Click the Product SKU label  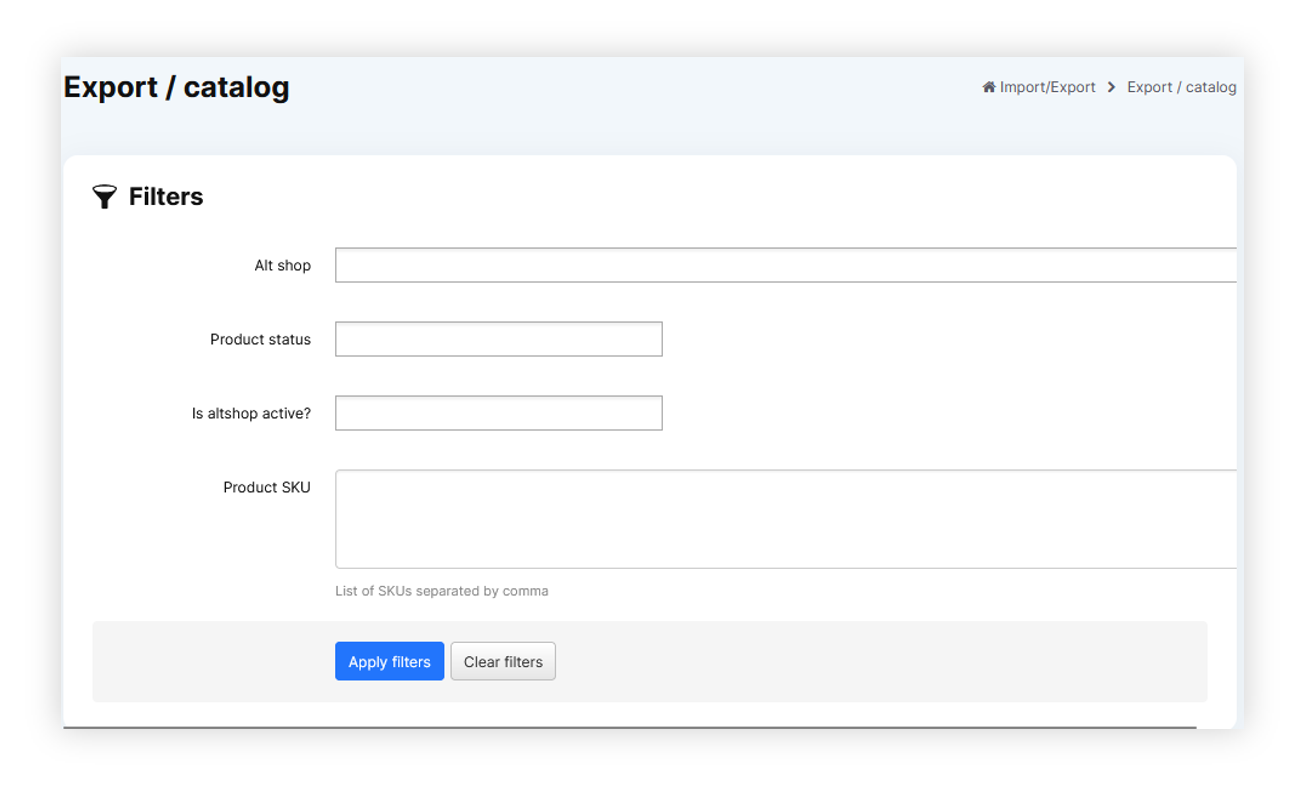pyautogui.click(x=266, y=487)
